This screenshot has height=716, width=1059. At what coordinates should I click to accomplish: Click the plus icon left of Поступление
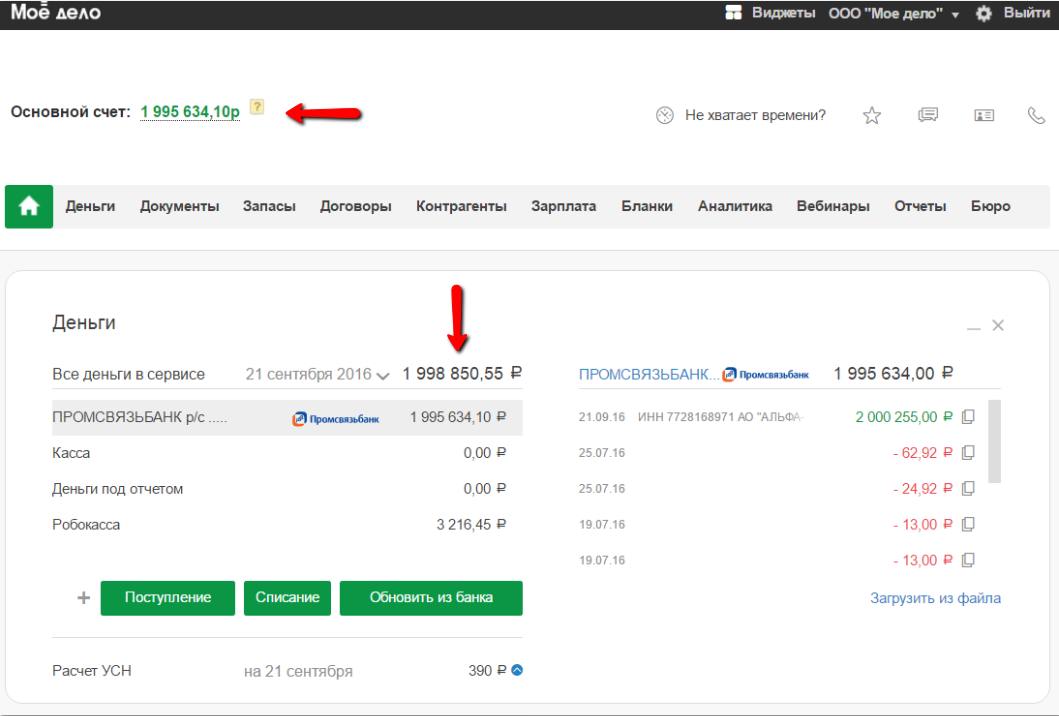pos(84,598)
